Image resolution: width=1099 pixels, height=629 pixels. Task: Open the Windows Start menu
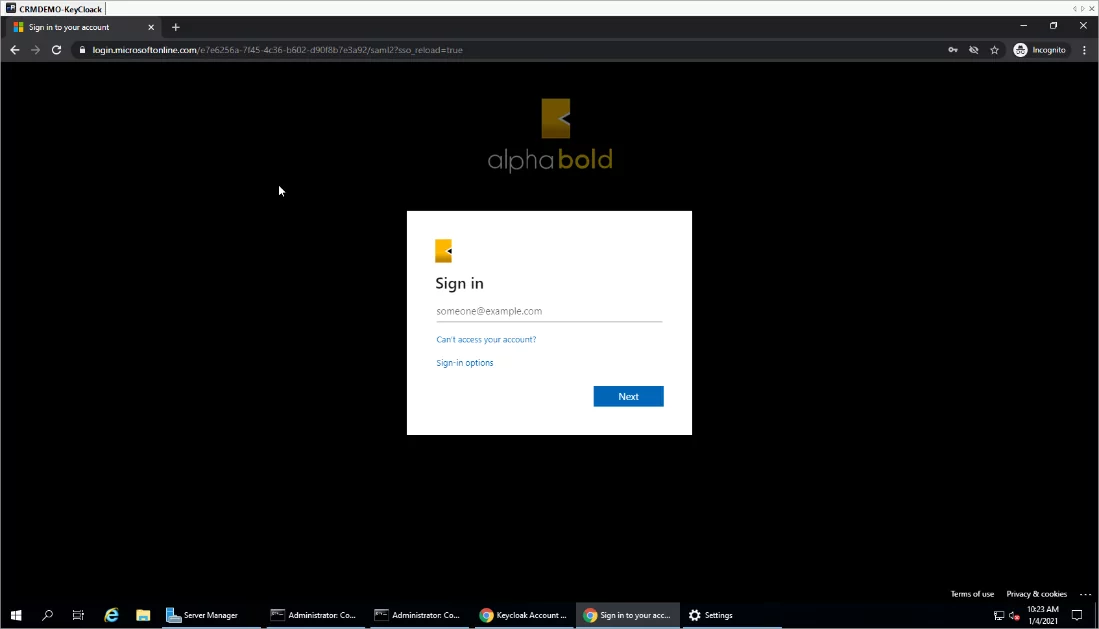(15, 615)
